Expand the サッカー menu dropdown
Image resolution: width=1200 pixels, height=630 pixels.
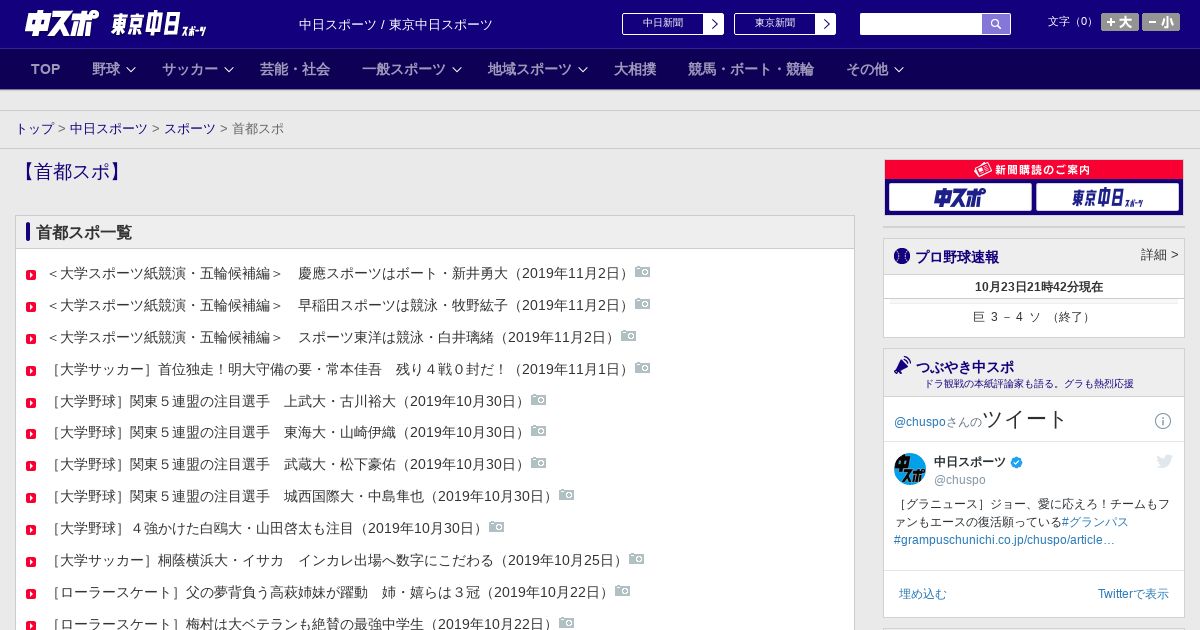[x=198, y=69]
